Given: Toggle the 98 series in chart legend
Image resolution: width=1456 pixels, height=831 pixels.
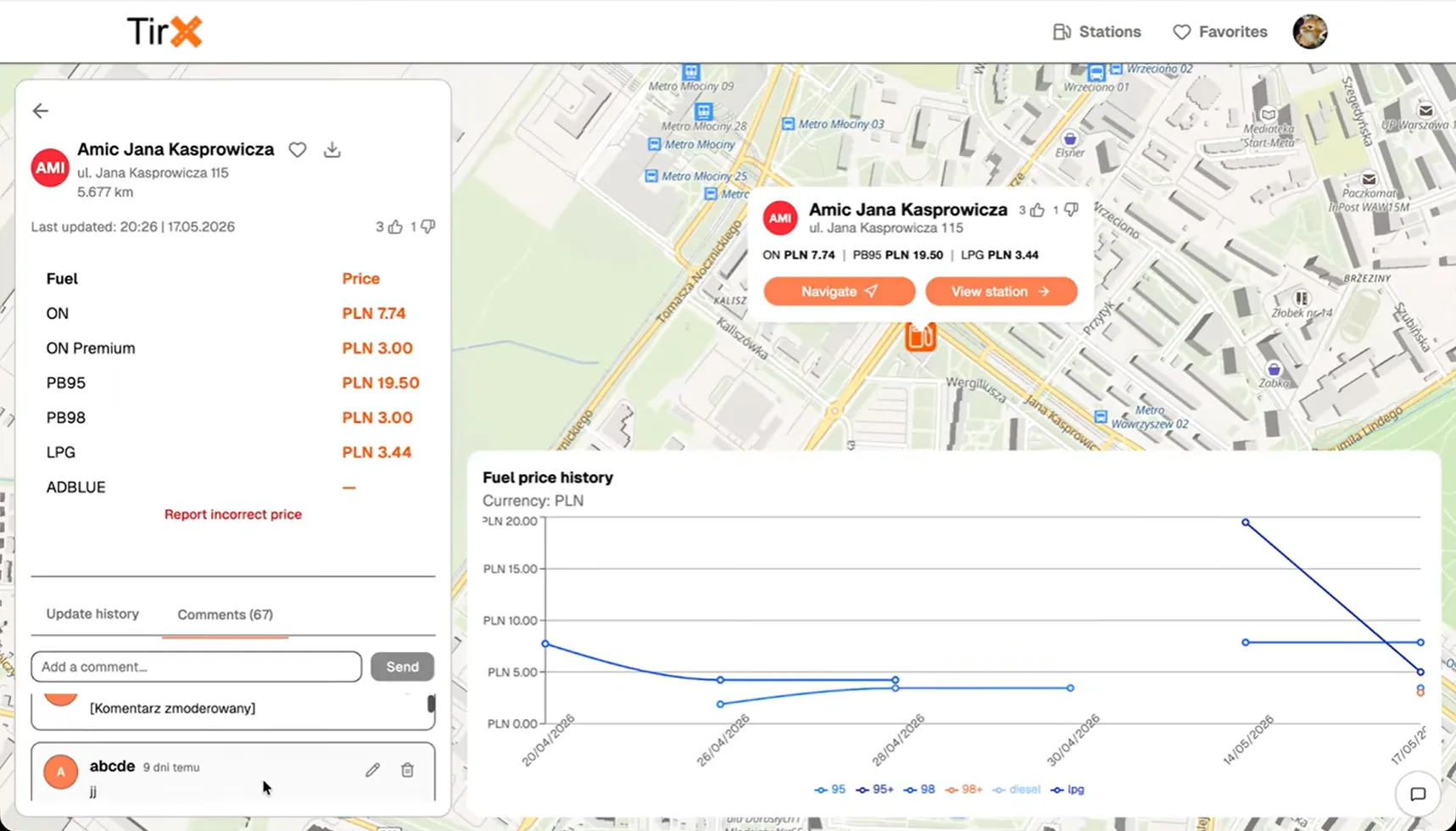Looking at the screenshot, I should coord(919,789).
